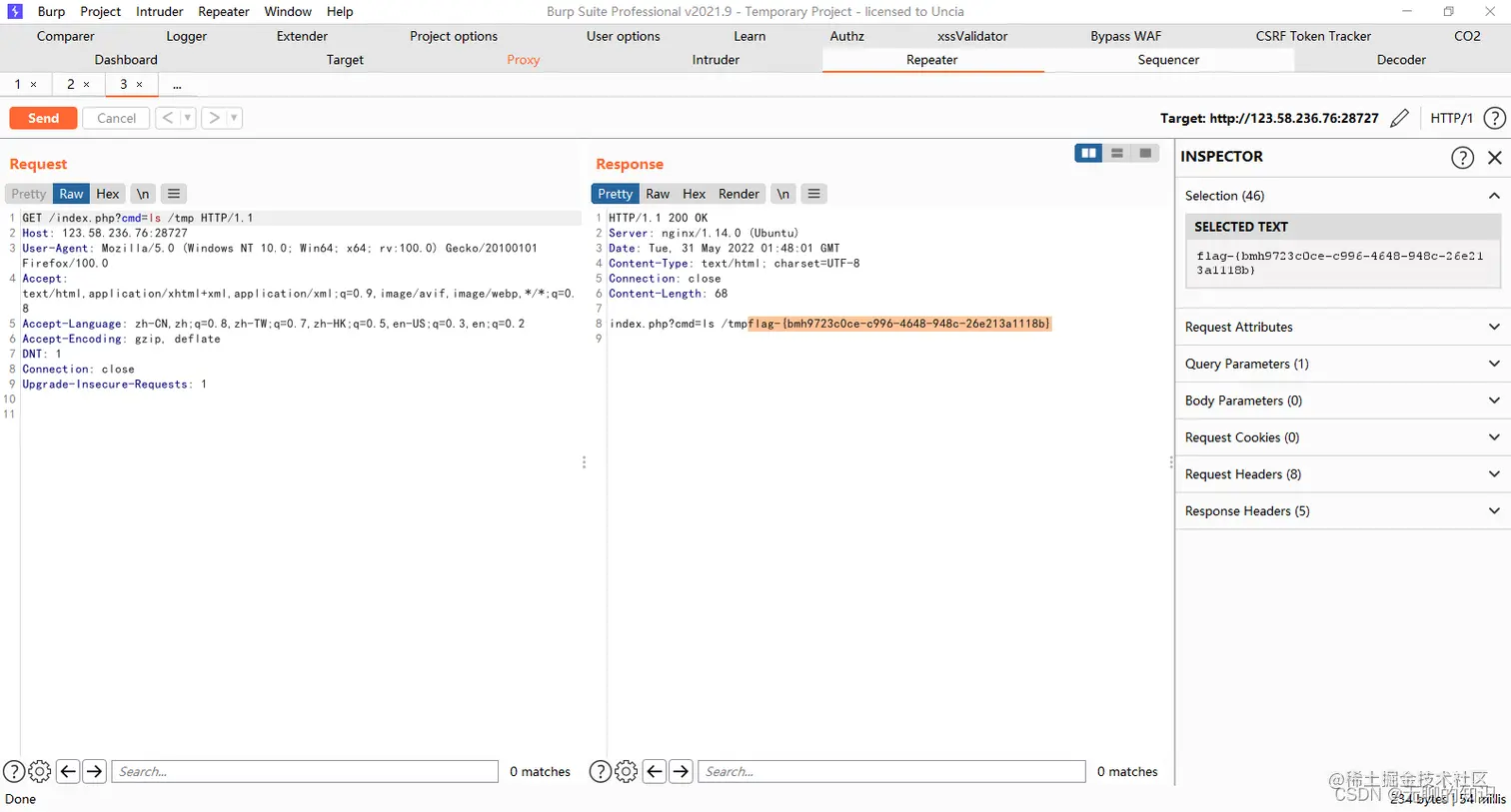Viewport: 1511px width, 812px height.
Task: Open the Logger tab
Action: (x=186, y=36)
